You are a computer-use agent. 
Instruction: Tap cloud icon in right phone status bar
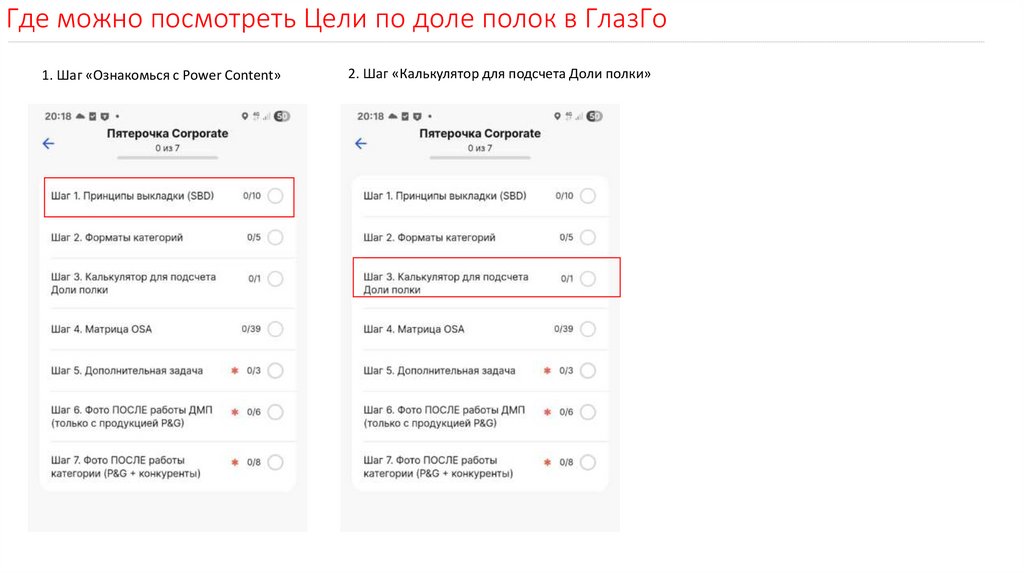coord(392,116)
